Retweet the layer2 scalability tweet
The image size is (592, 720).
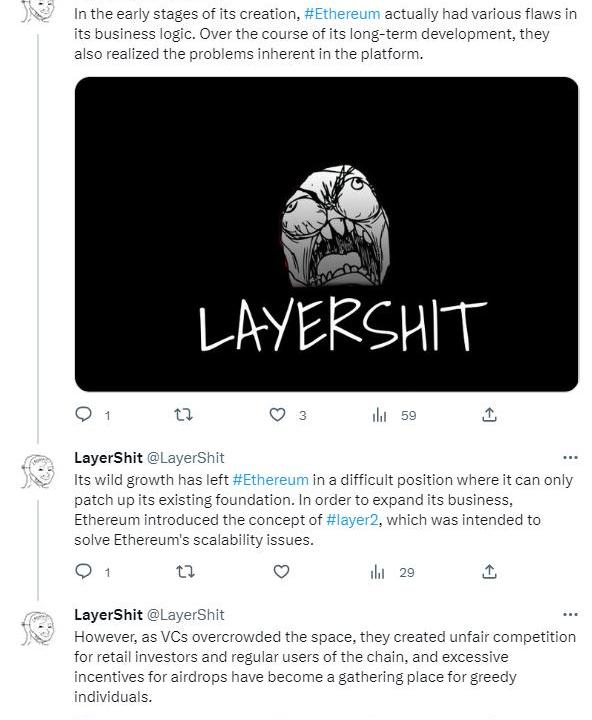point(185,572)
